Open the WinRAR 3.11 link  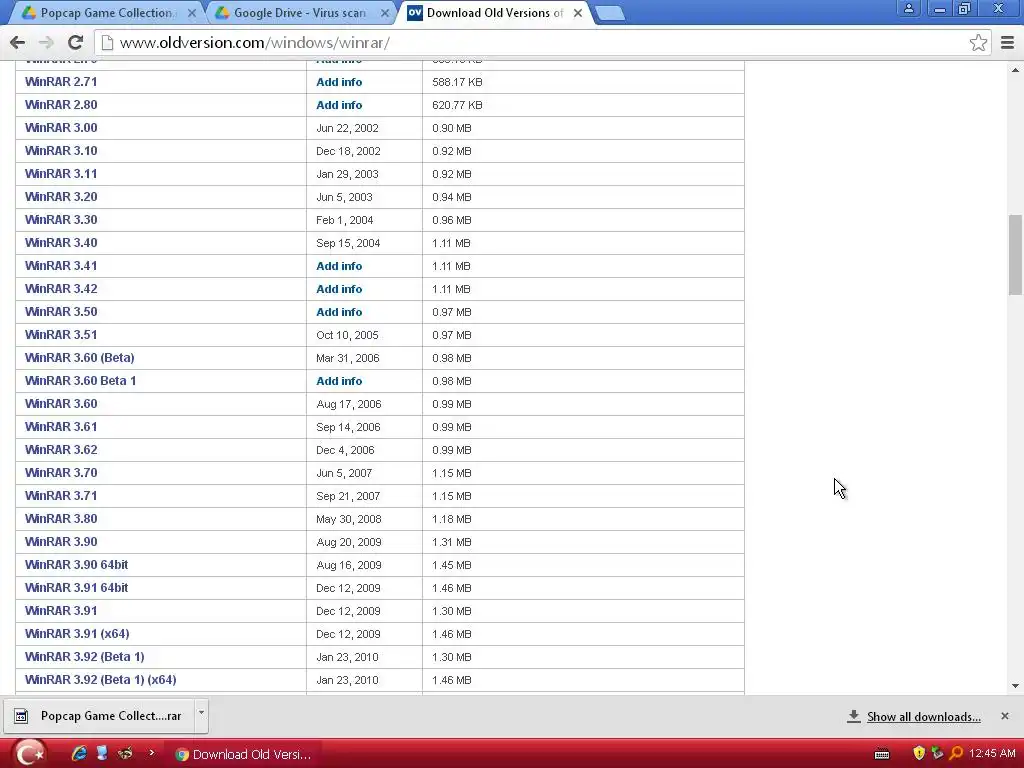[61, 174]
